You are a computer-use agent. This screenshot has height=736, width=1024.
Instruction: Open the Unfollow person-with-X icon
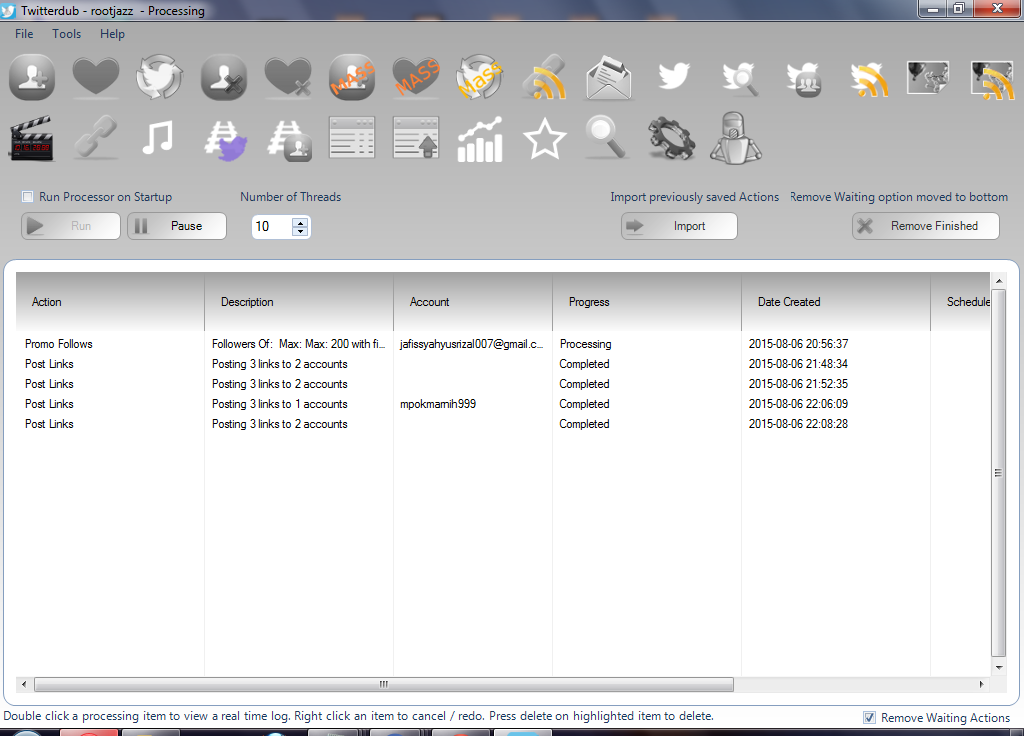[x=224, y=77]
